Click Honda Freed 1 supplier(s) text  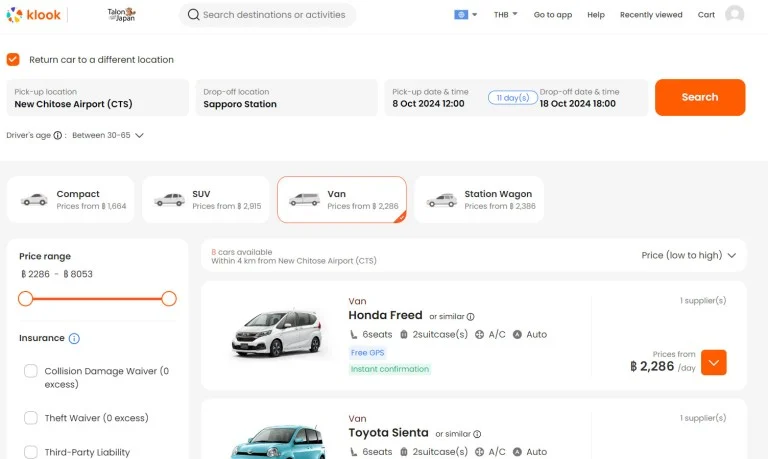coord(703,301)
